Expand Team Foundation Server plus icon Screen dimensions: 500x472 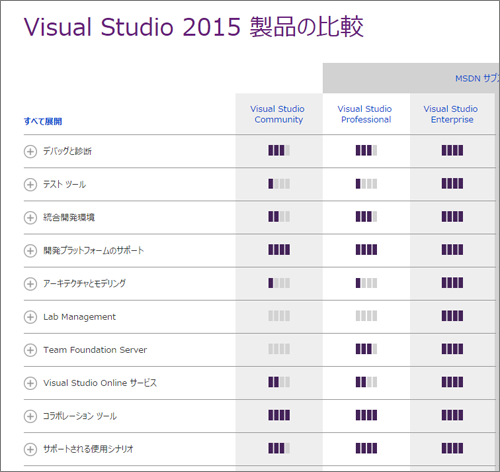tap(30, 350)
